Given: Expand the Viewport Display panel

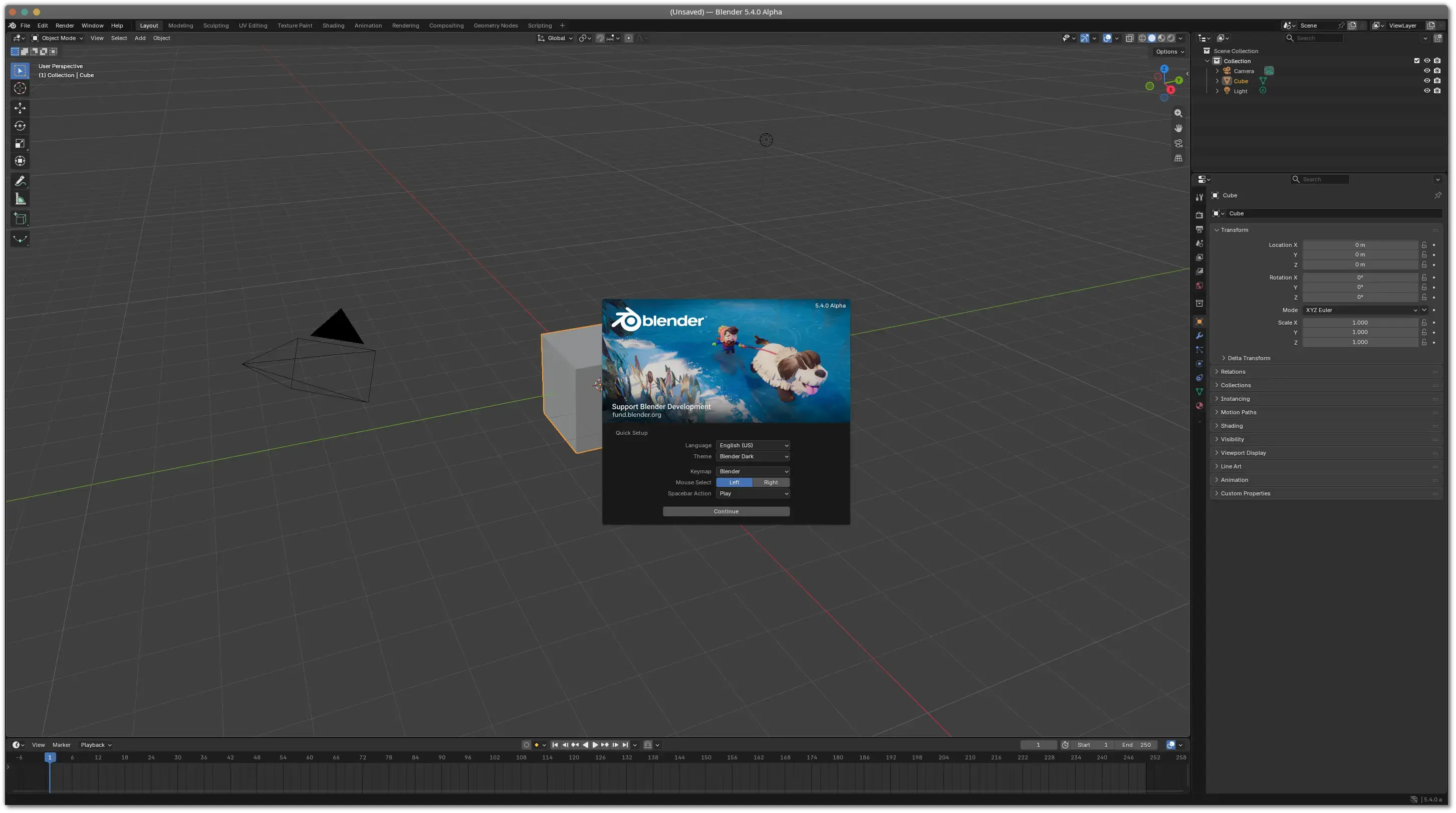Looking at the screenshot, I should click(x=1243, y=453).
